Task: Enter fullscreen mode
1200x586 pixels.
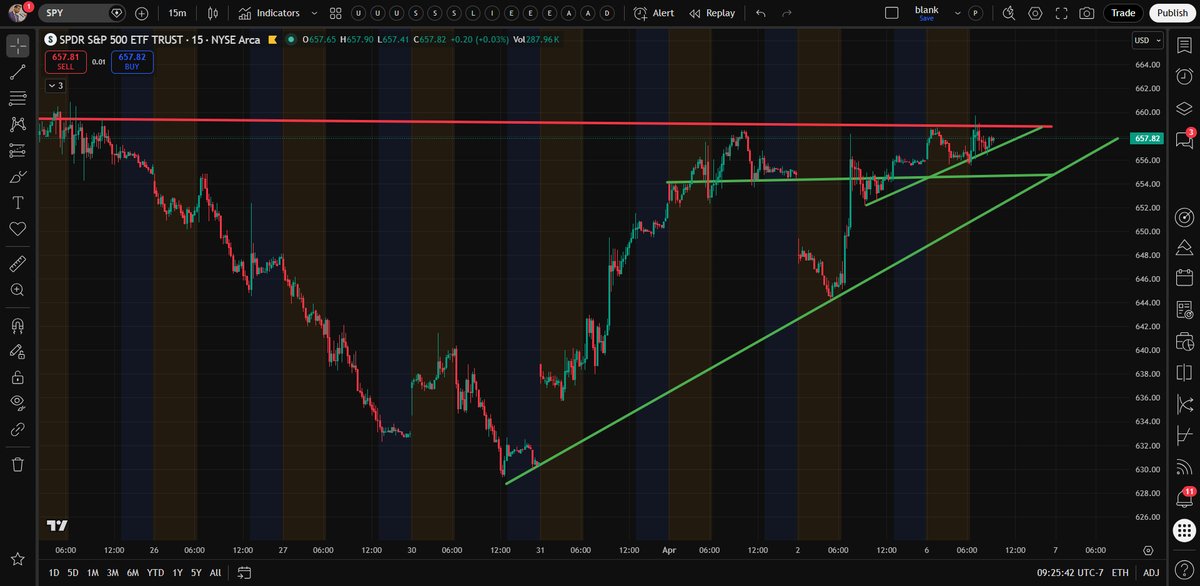Action: (1060, 13)
